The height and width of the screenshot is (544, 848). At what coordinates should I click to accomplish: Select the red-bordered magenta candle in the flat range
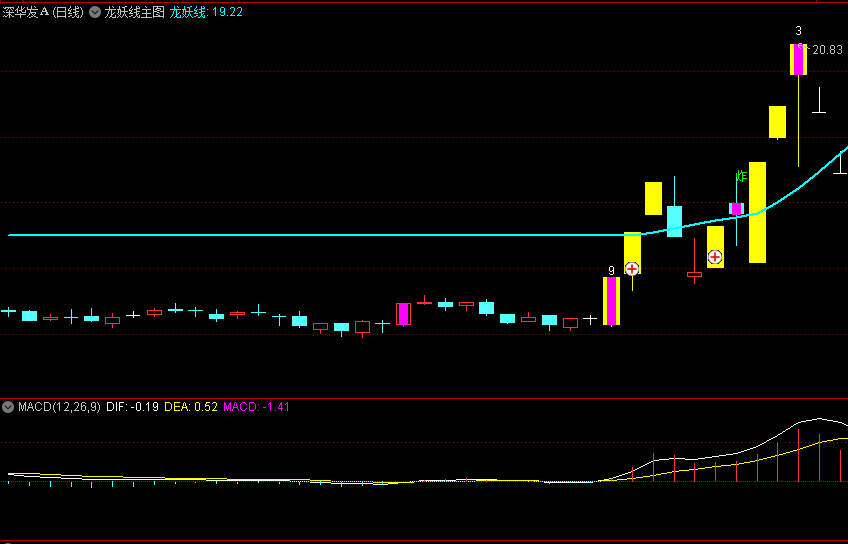pos(403,314)
